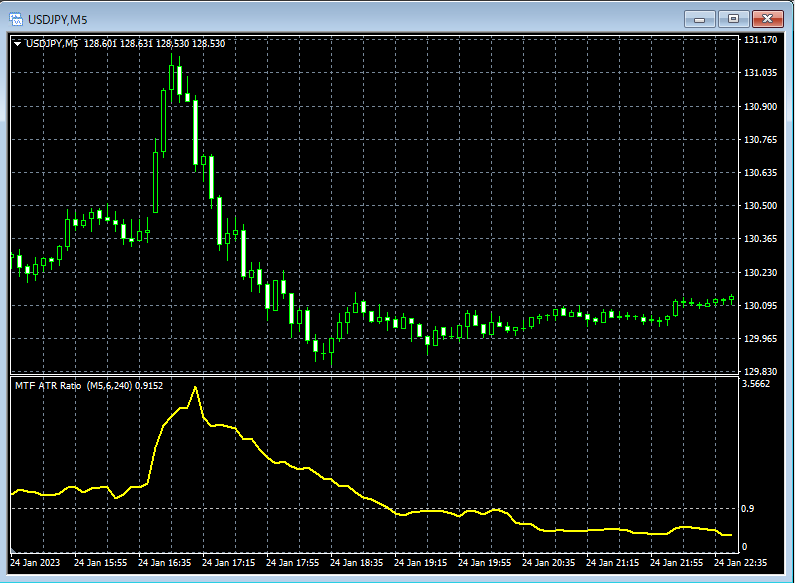
Task: Click time axis label 24 Jan 21:55
Action: pos(676,563)
